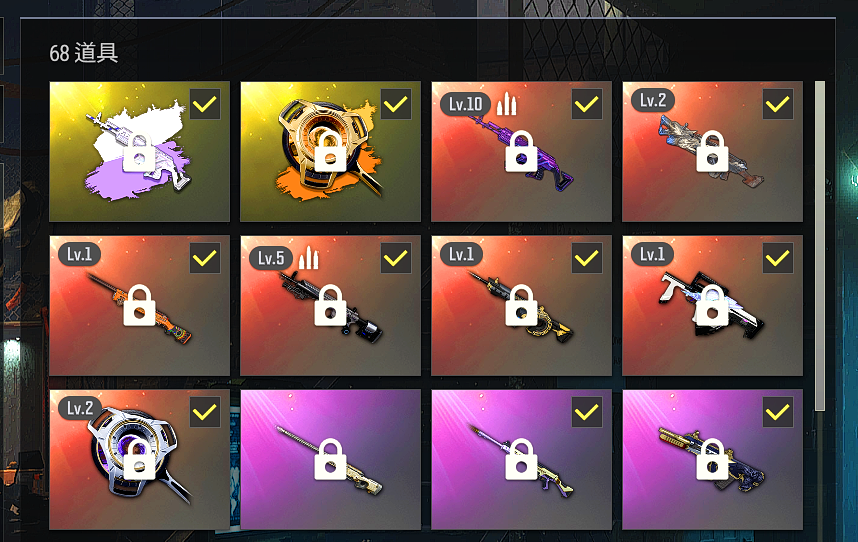Toggle checkmark on the Lv.5 black rifle
This screenshot has width=858, height=542.
click(x=396, y=258)
